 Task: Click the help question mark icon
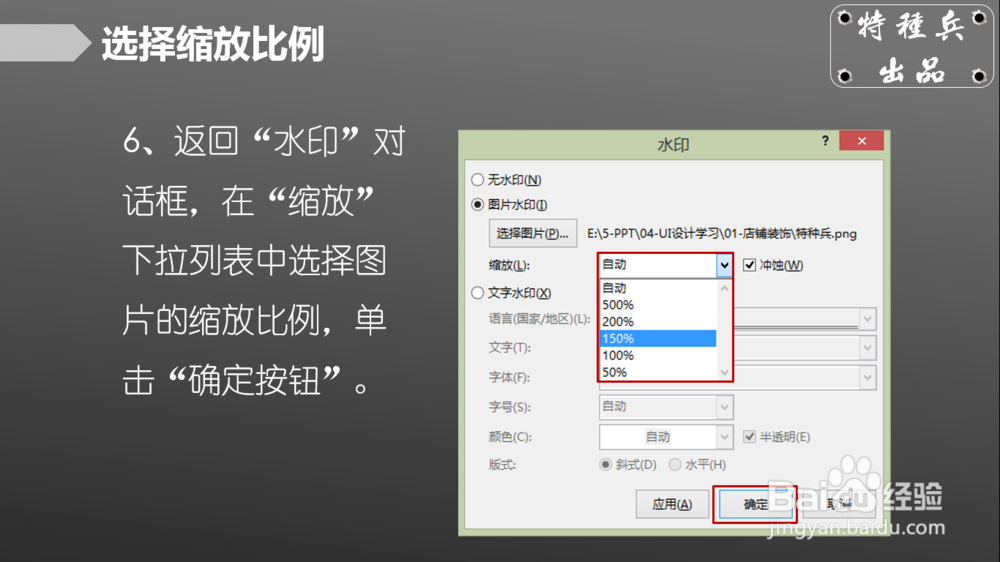click(825, 141)
